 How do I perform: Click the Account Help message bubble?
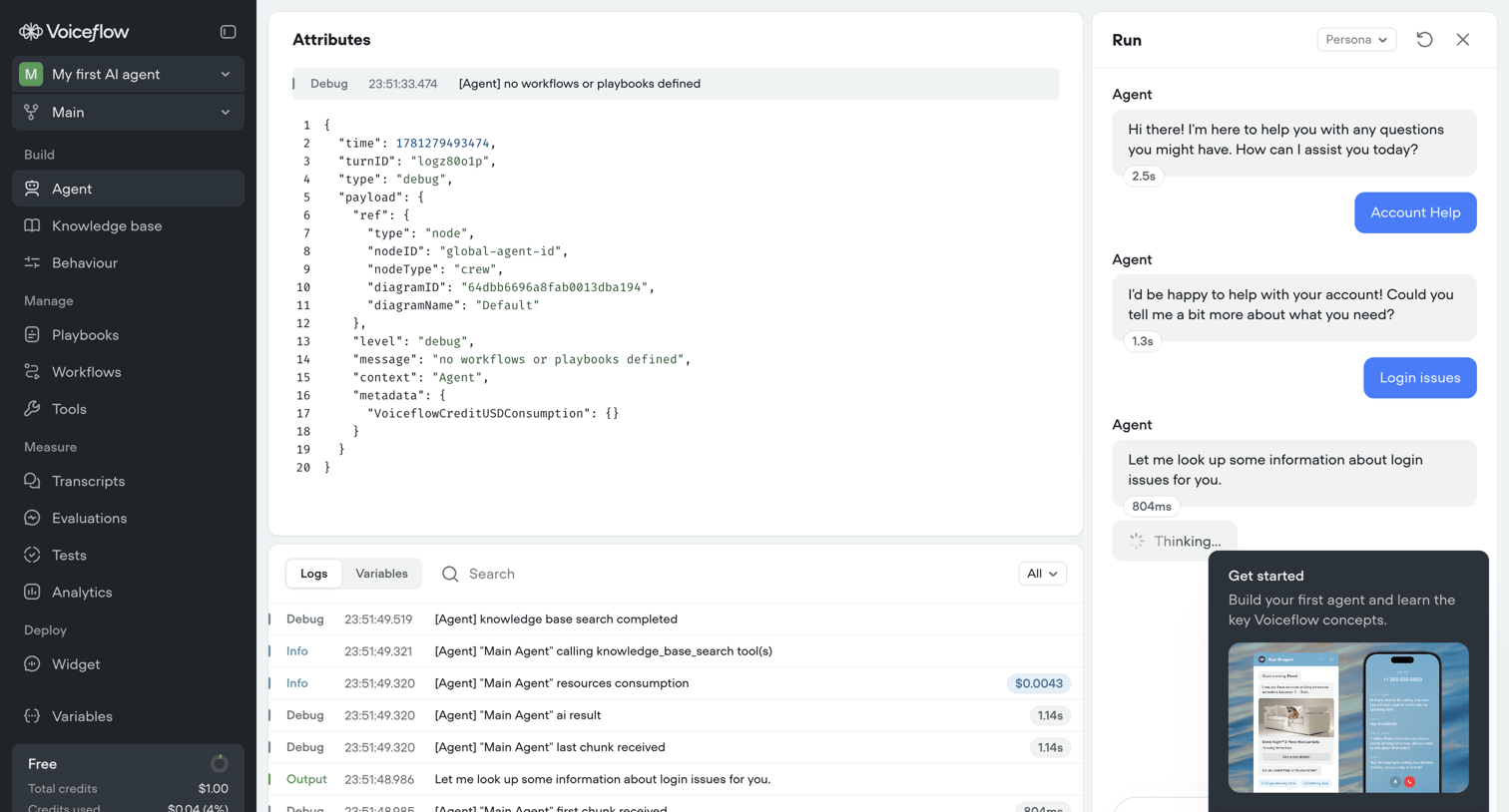tap(1415, 212)
